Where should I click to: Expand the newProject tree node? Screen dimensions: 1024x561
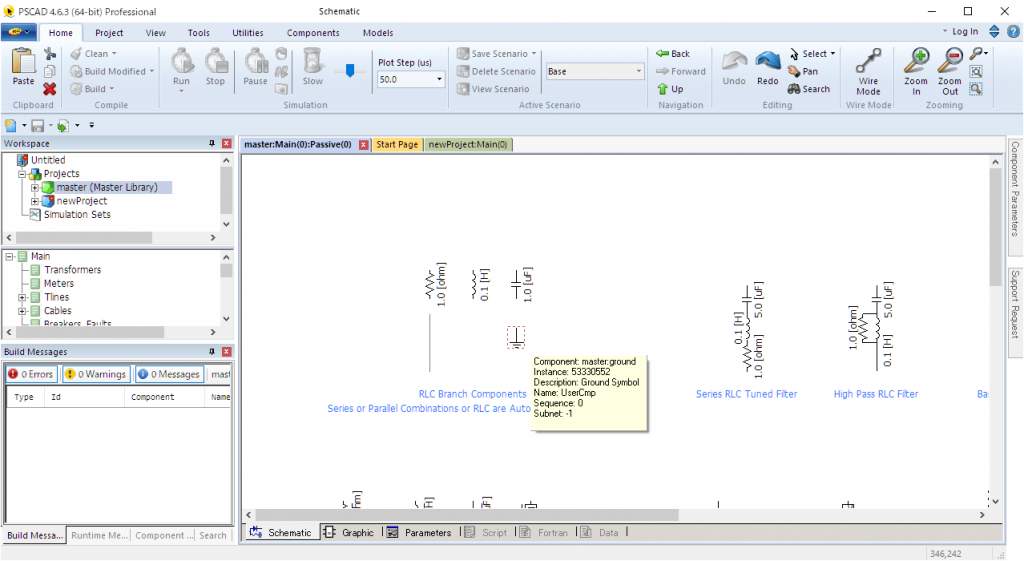35,201
